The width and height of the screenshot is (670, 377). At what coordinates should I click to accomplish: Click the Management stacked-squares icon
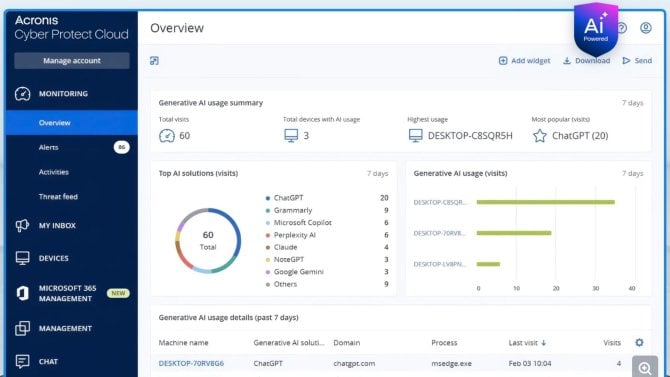point(23,328)
